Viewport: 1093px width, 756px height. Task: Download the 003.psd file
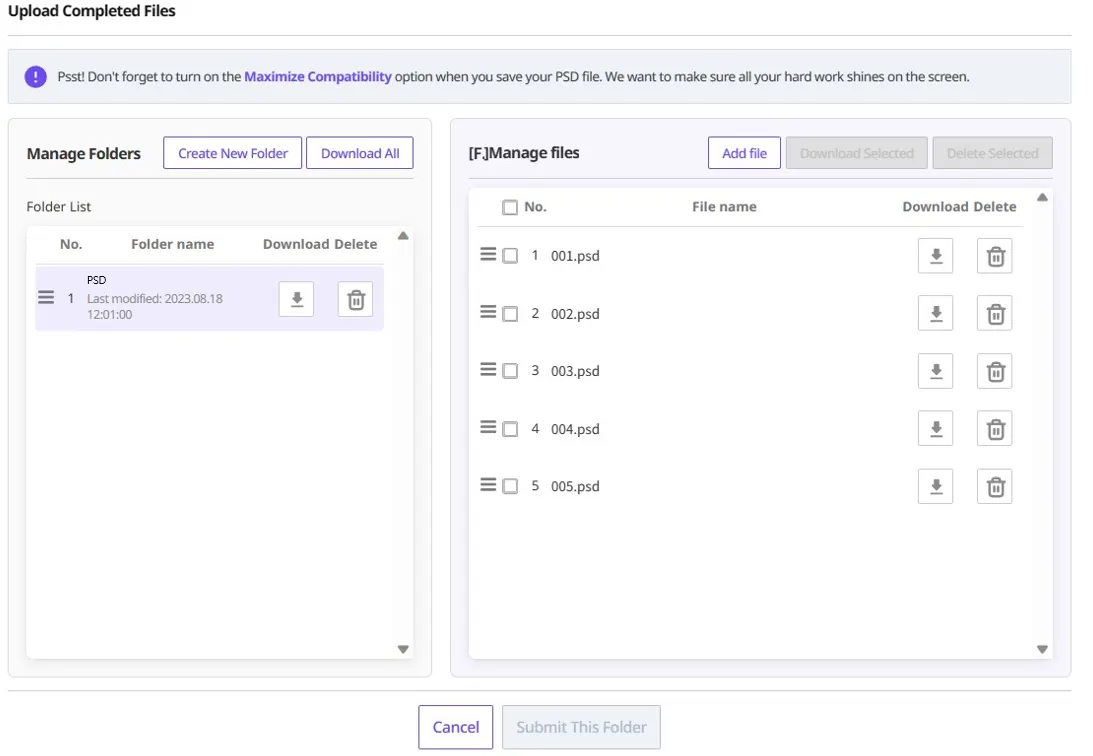pos(935,371)
